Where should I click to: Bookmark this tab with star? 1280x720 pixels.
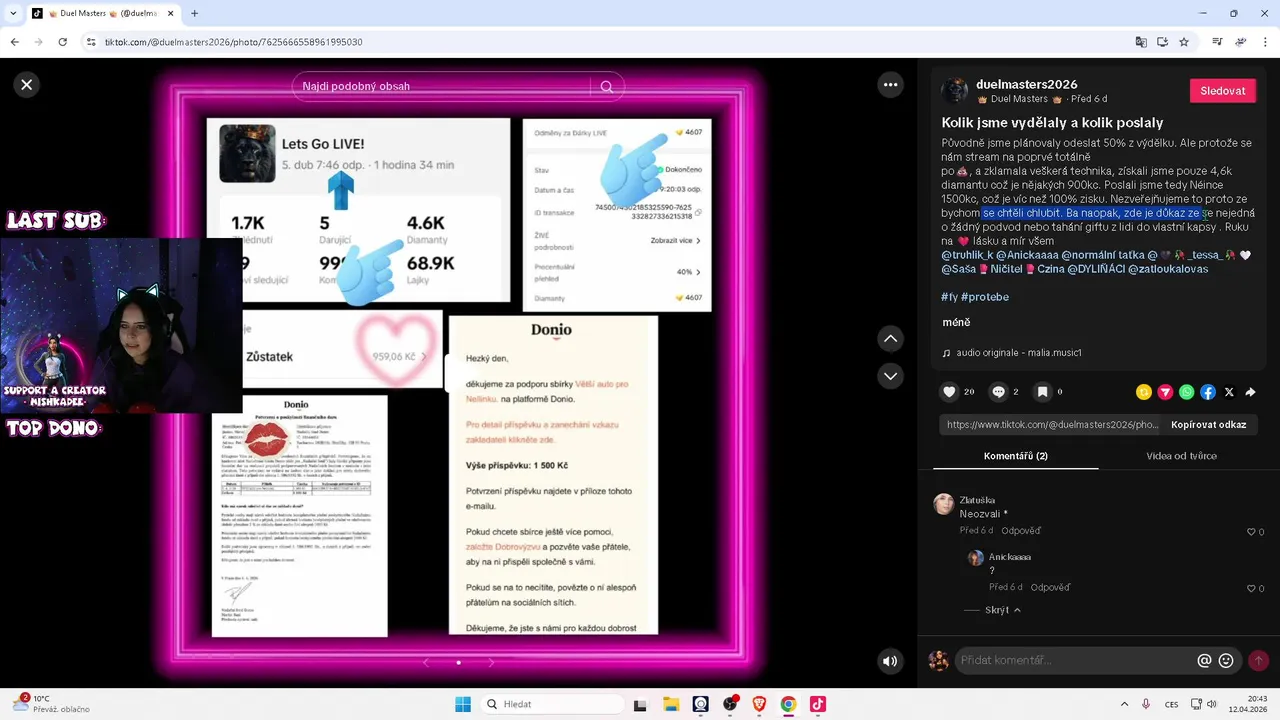1184,42
